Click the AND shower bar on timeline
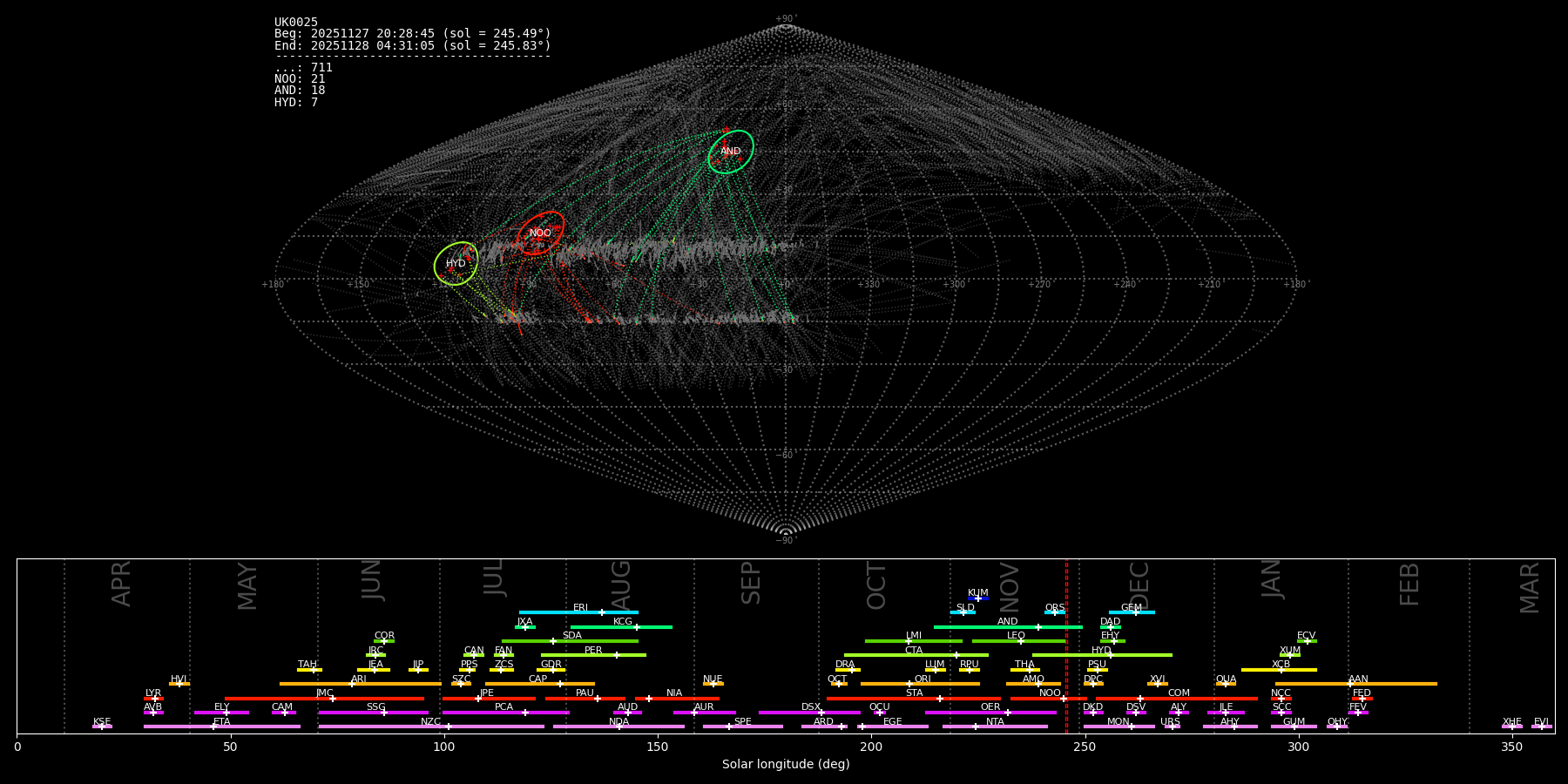The width and height of the screenshot is (1568, 784). (1008, 626)
